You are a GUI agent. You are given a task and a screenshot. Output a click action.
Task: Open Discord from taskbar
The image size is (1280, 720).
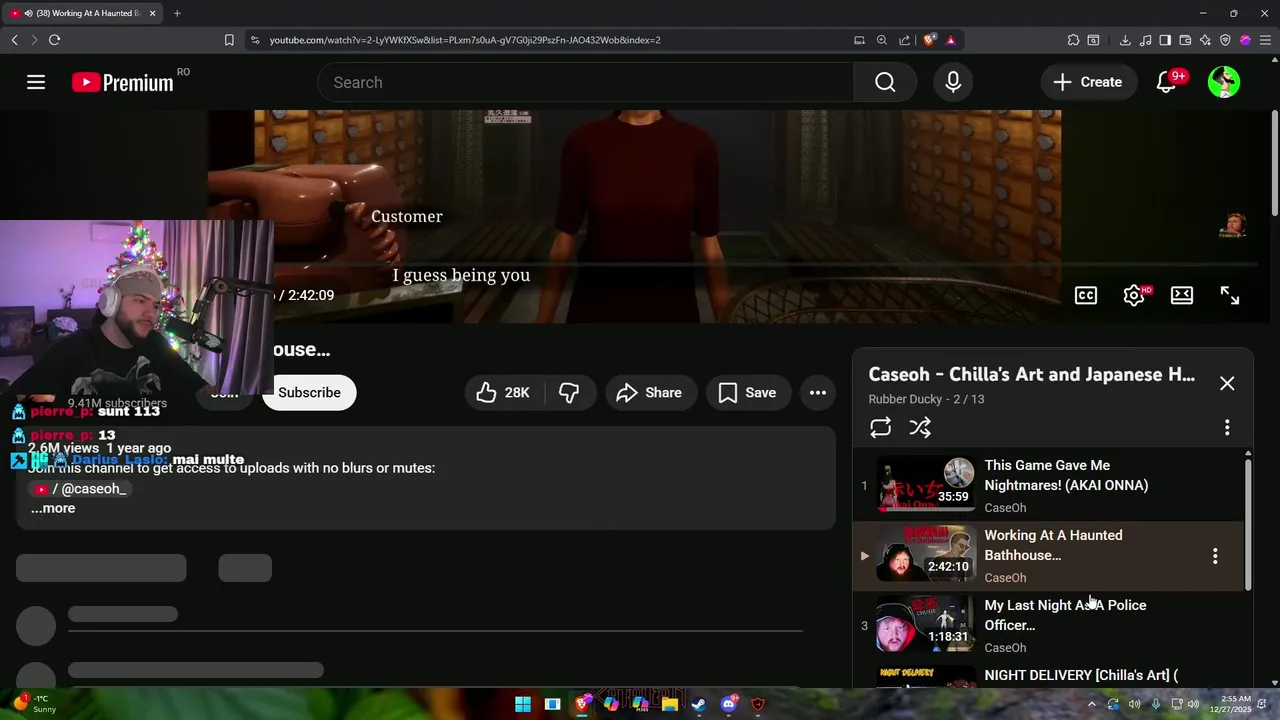729,704
